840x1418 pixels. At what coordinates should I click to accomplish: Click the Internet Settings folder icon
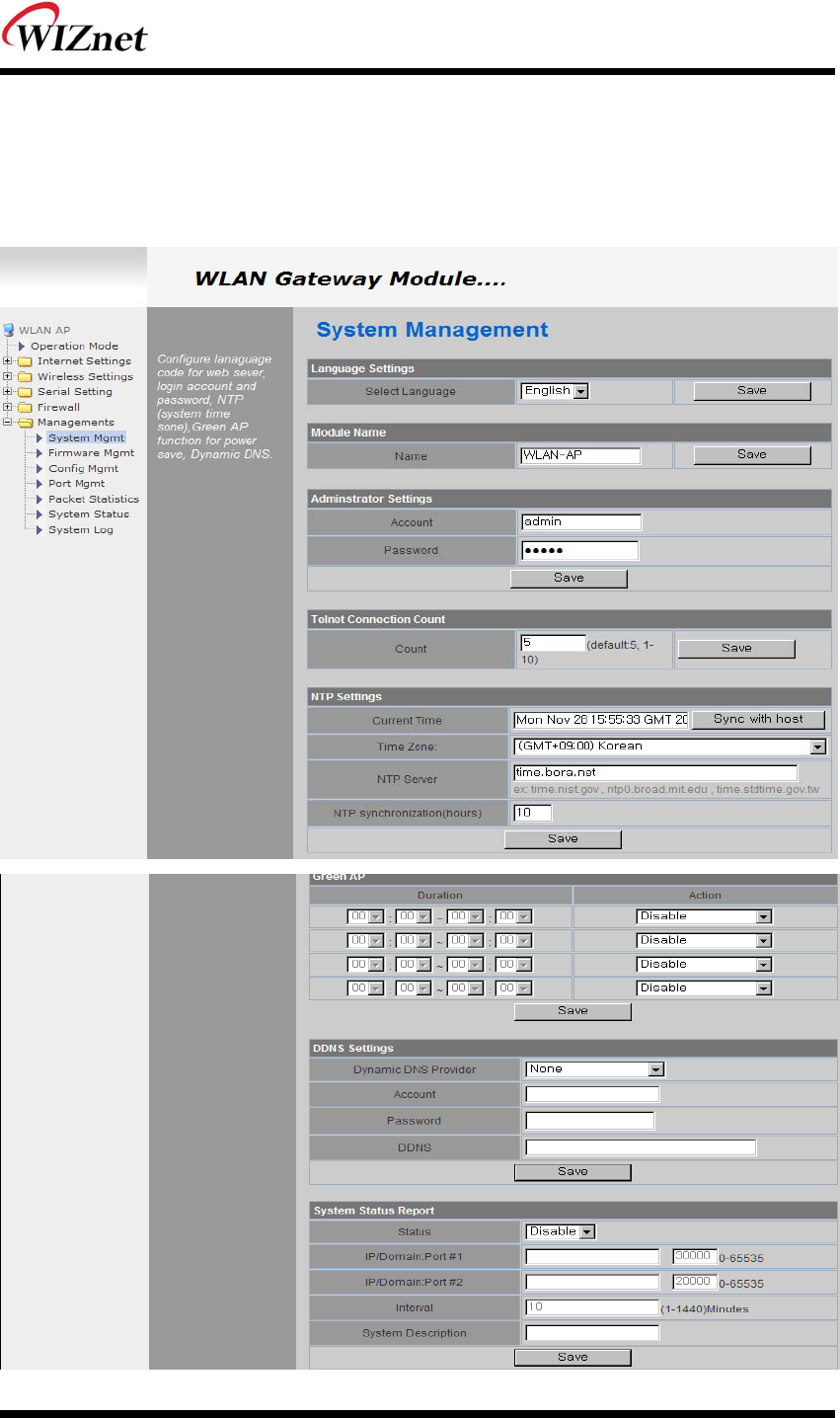coord(25,361)
